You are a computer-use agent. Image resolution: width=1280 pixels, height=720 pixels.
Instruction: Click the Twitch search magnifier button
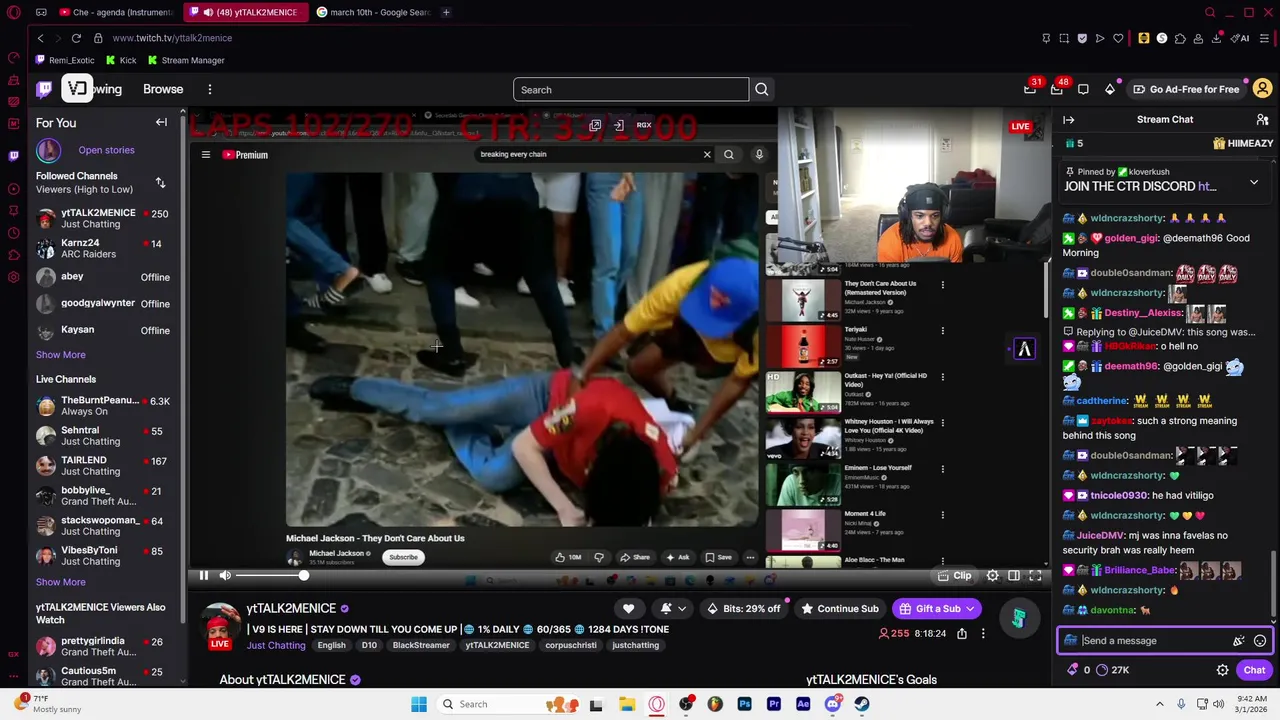[x=761, y=90]
